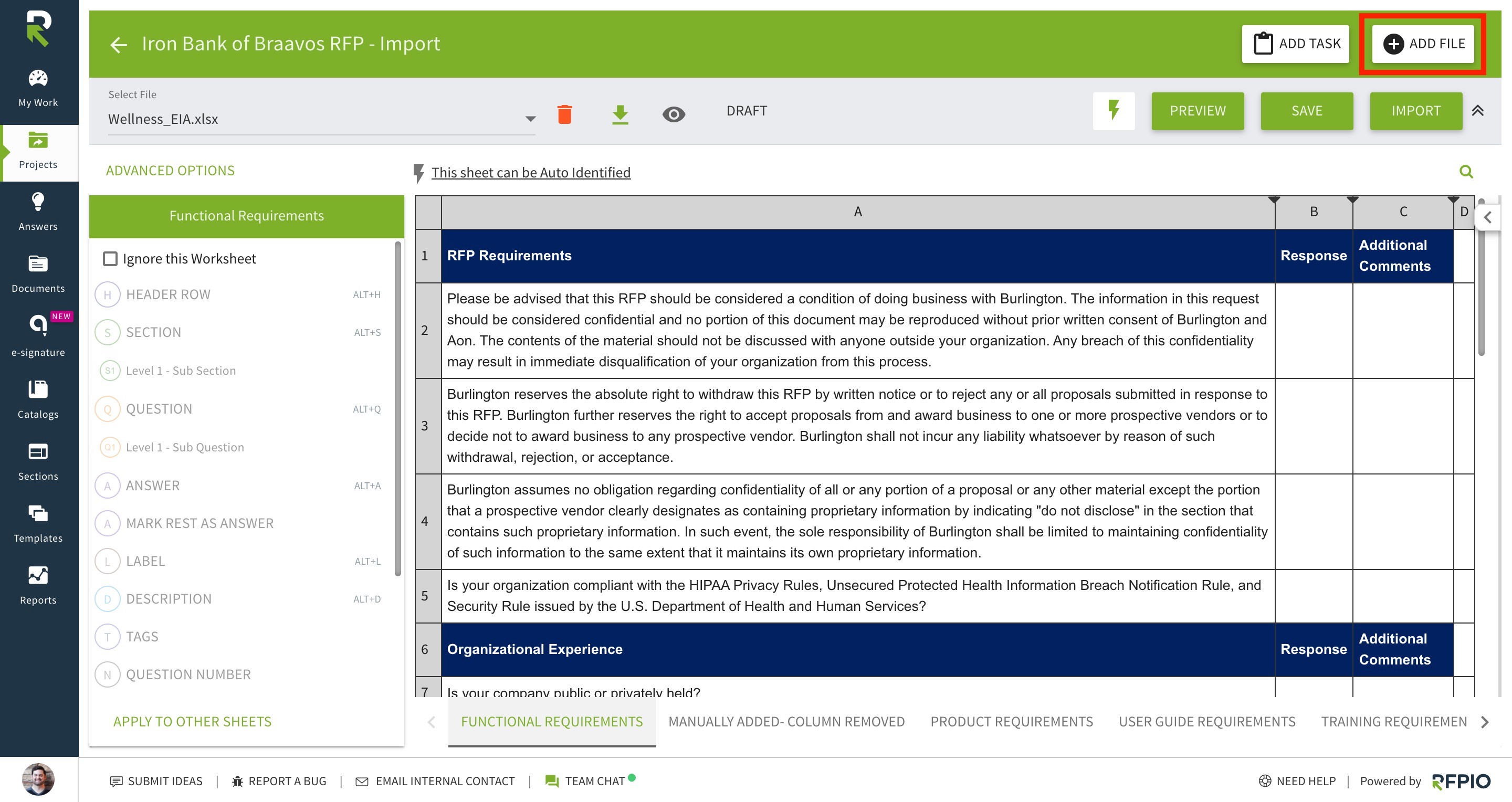The height and width of the screenshot is (802, 1512).
Task: Switch to Product Requirements tab
Action: click(1011, 722)
